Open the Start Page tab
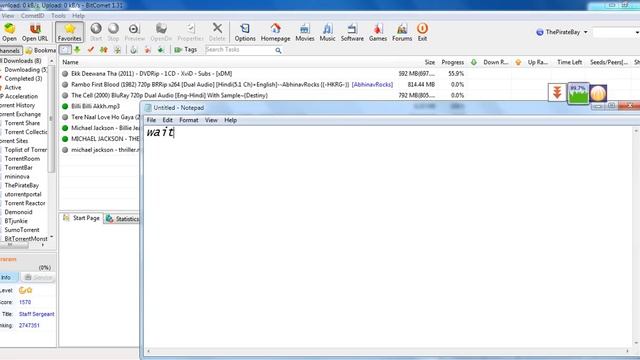640x360 pixels. [81, 218]
